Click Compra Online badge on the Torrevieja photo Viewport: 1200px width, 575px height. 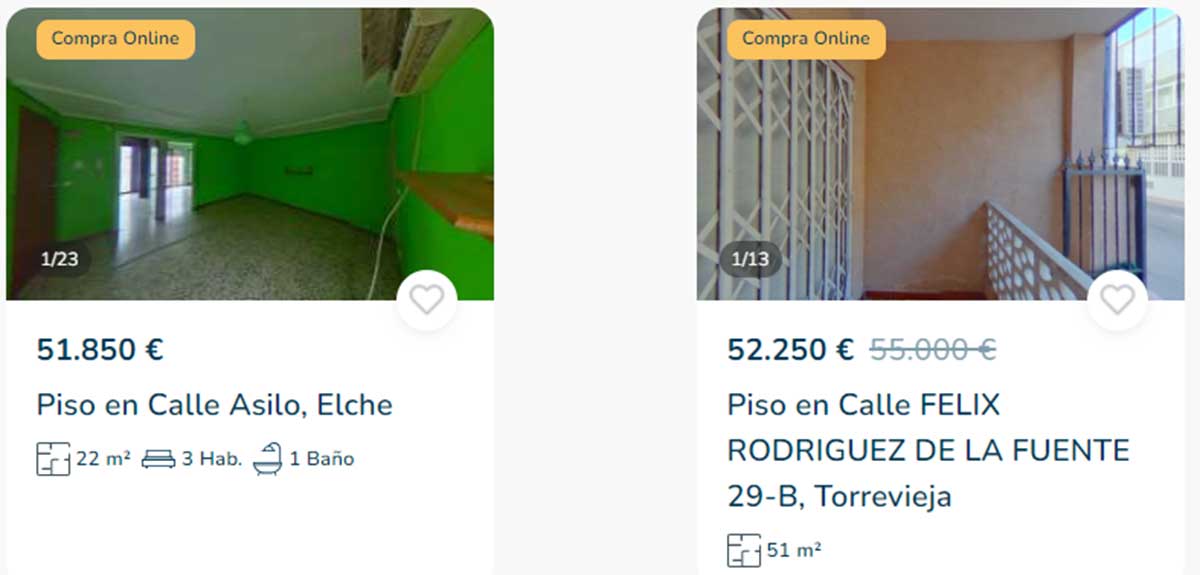tap(806, 39)
